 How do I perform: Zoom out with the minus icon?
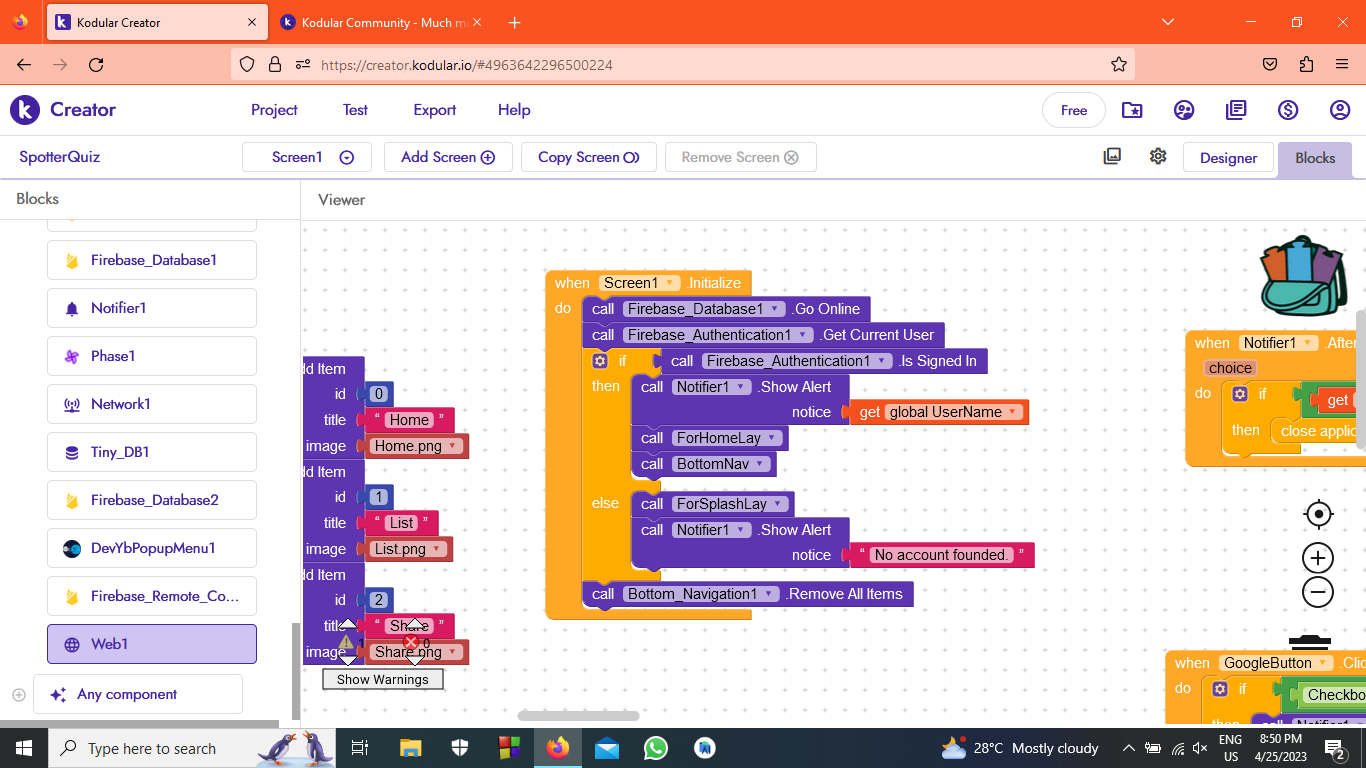(1318, 592)
